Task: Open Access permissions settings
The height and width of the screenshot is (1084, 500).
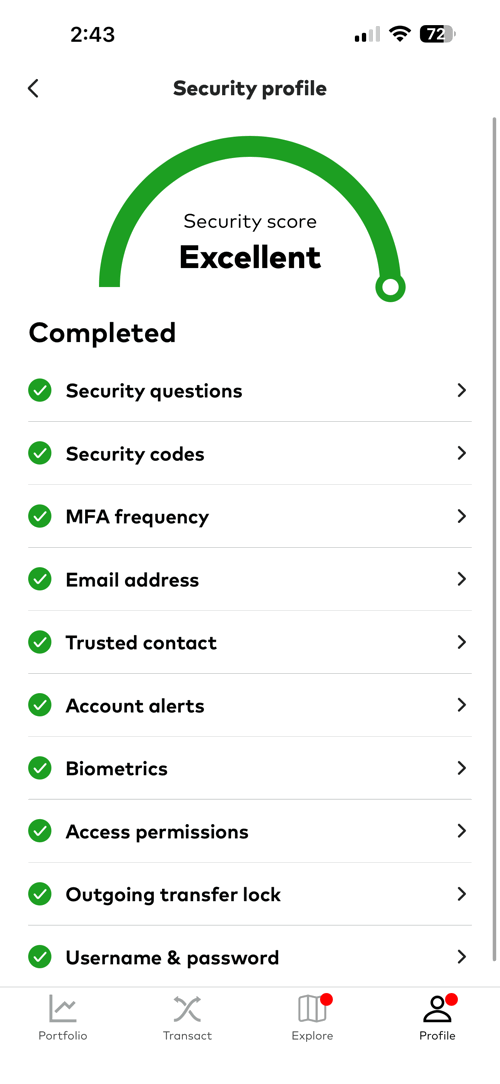Action: coord(250,831)
